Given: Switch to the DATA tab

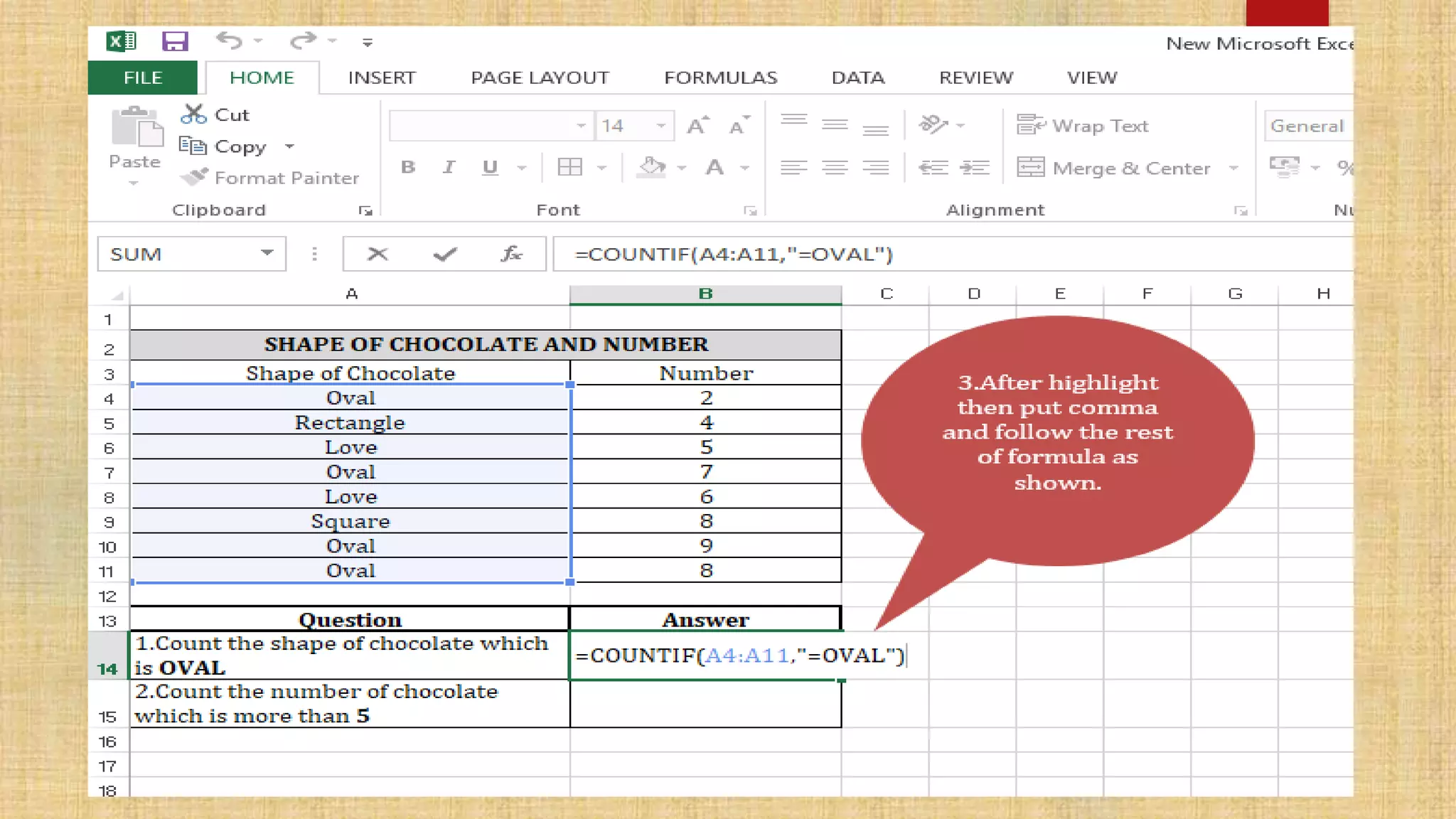Looking at the screenshot, I should [858, 77].
